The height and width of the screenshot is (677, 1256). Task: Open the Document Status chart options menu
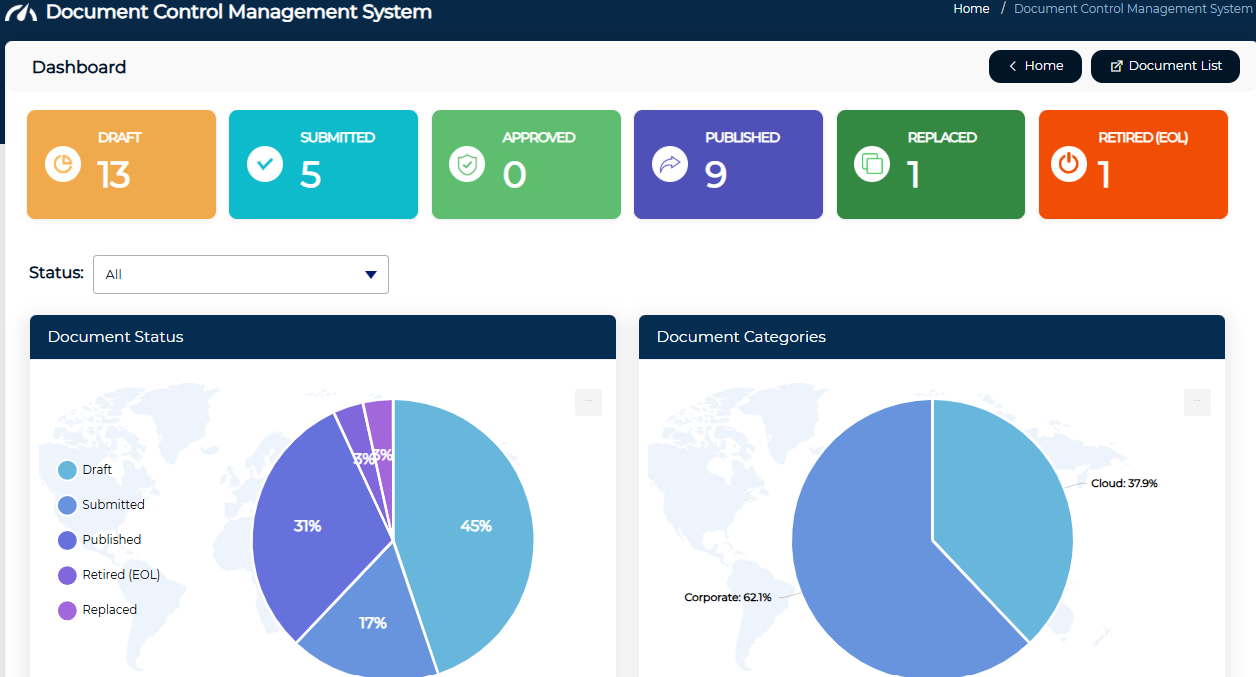[588, 402]
